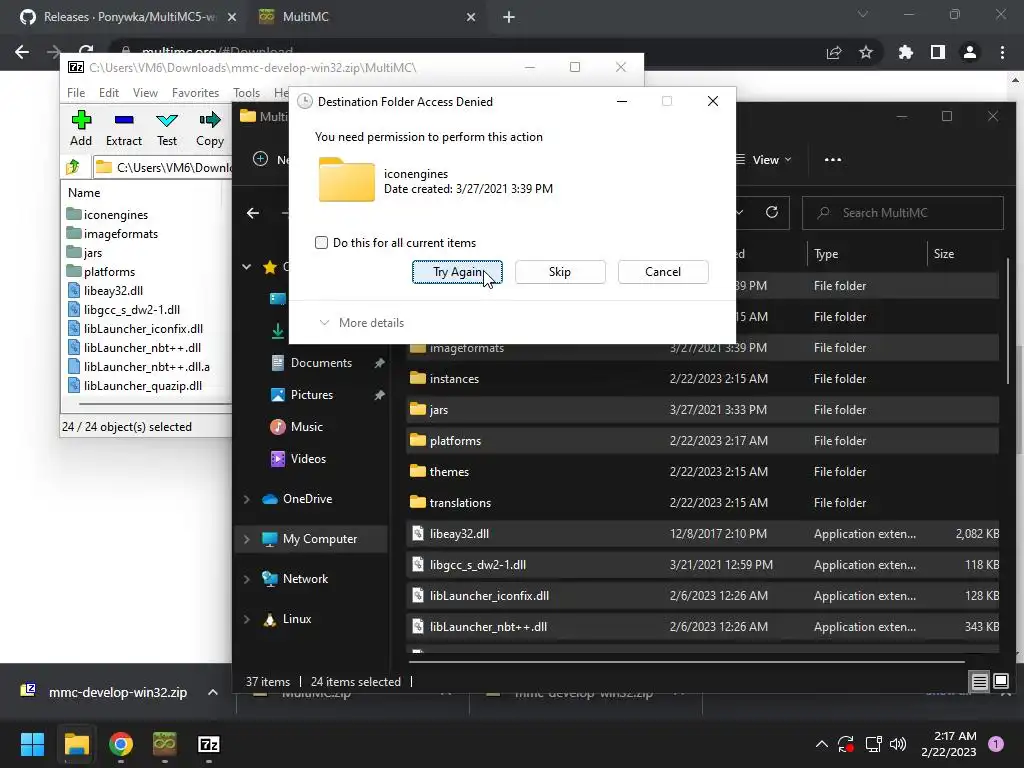1024x768 pixels.
Task: Open the View dropdown in File Explorer
Action: tap(764, 160)
